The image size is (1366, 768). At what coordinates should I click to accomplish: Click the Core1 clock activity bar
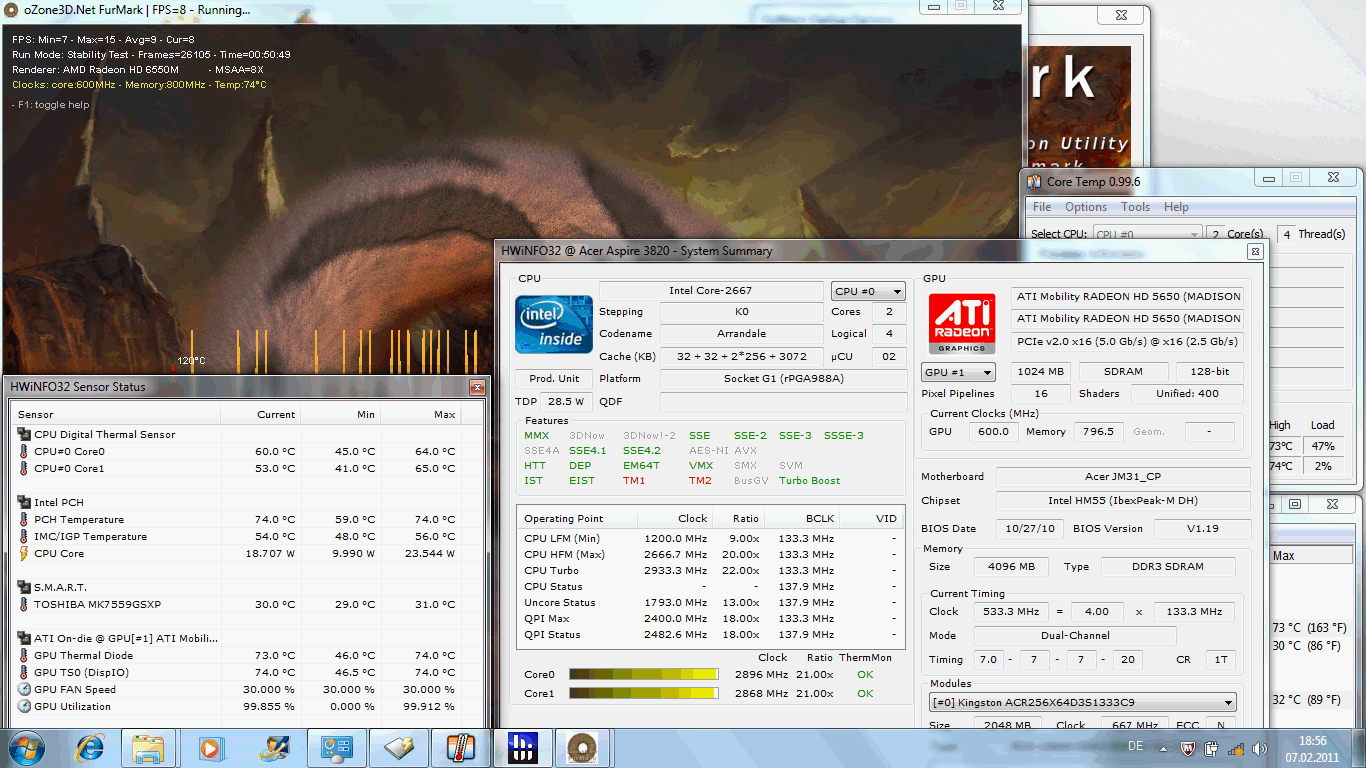tap(643, 693)
